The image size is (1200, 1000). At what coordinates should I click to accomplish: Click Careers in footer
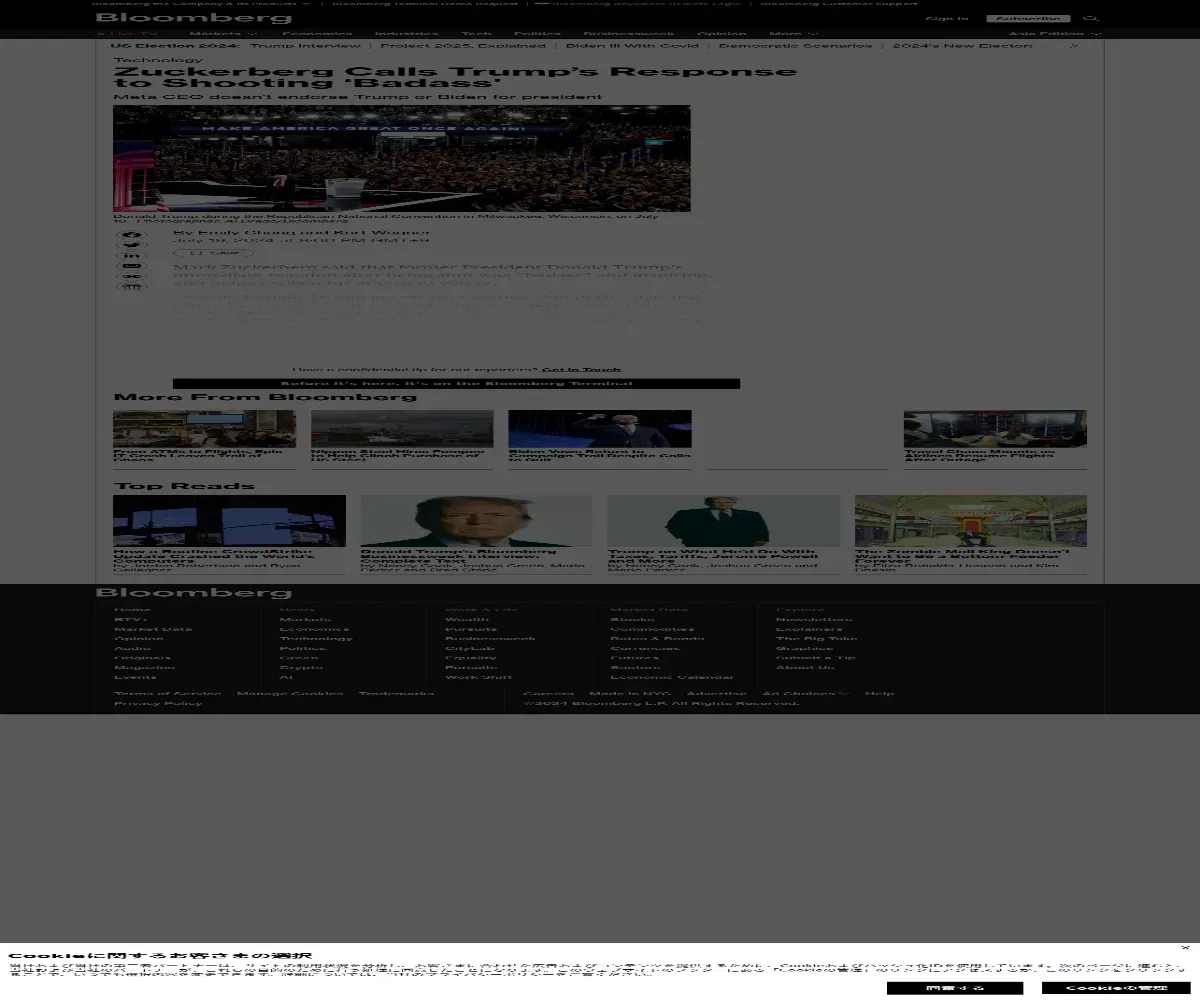(x=549, y=694)
